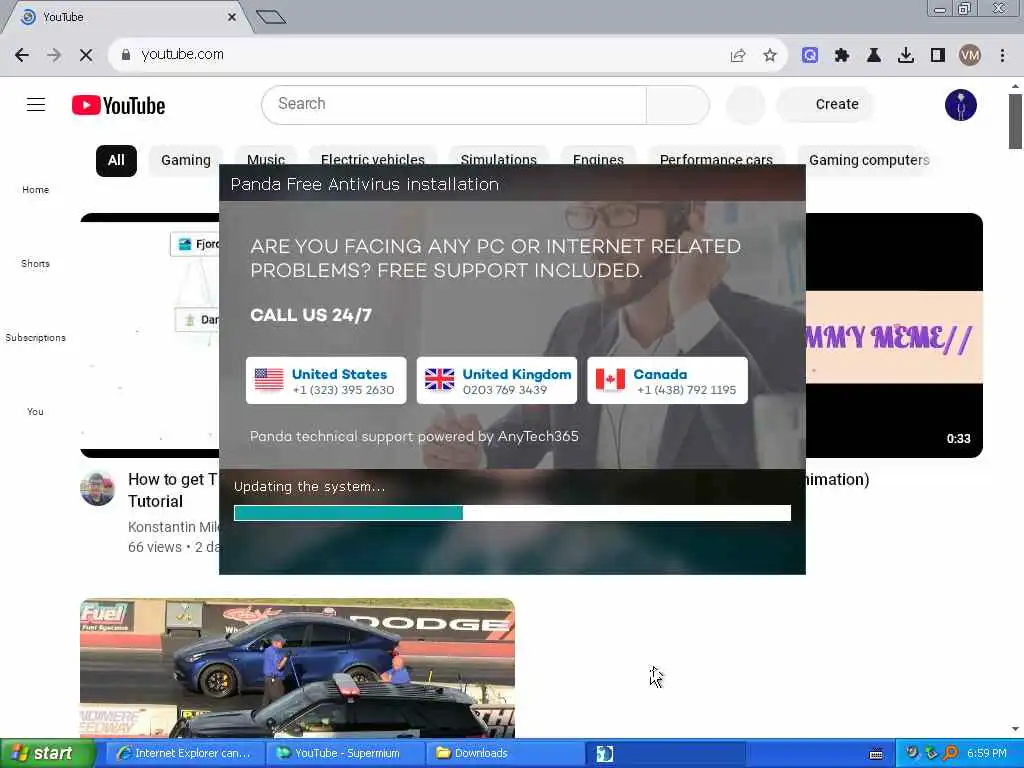Switch to Internet Explorer taskbar item
The width and height of the screenshot is (1024, 768).
185,753
